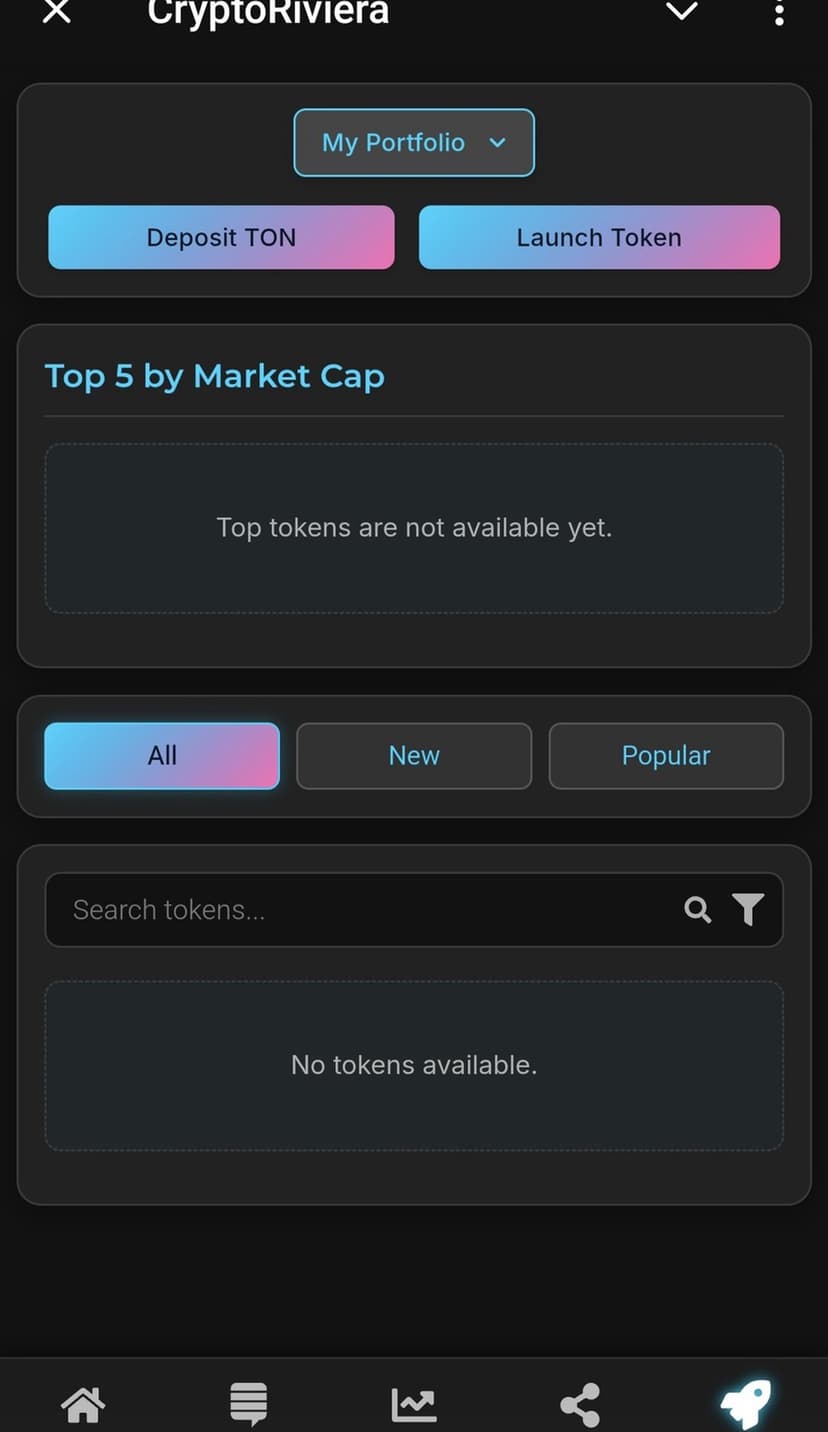Image resolution: width=828 pixels, height=1432 pixels.
Task: Tap the 'Top tokens are not available yet' box
Action: click(414, 528)
